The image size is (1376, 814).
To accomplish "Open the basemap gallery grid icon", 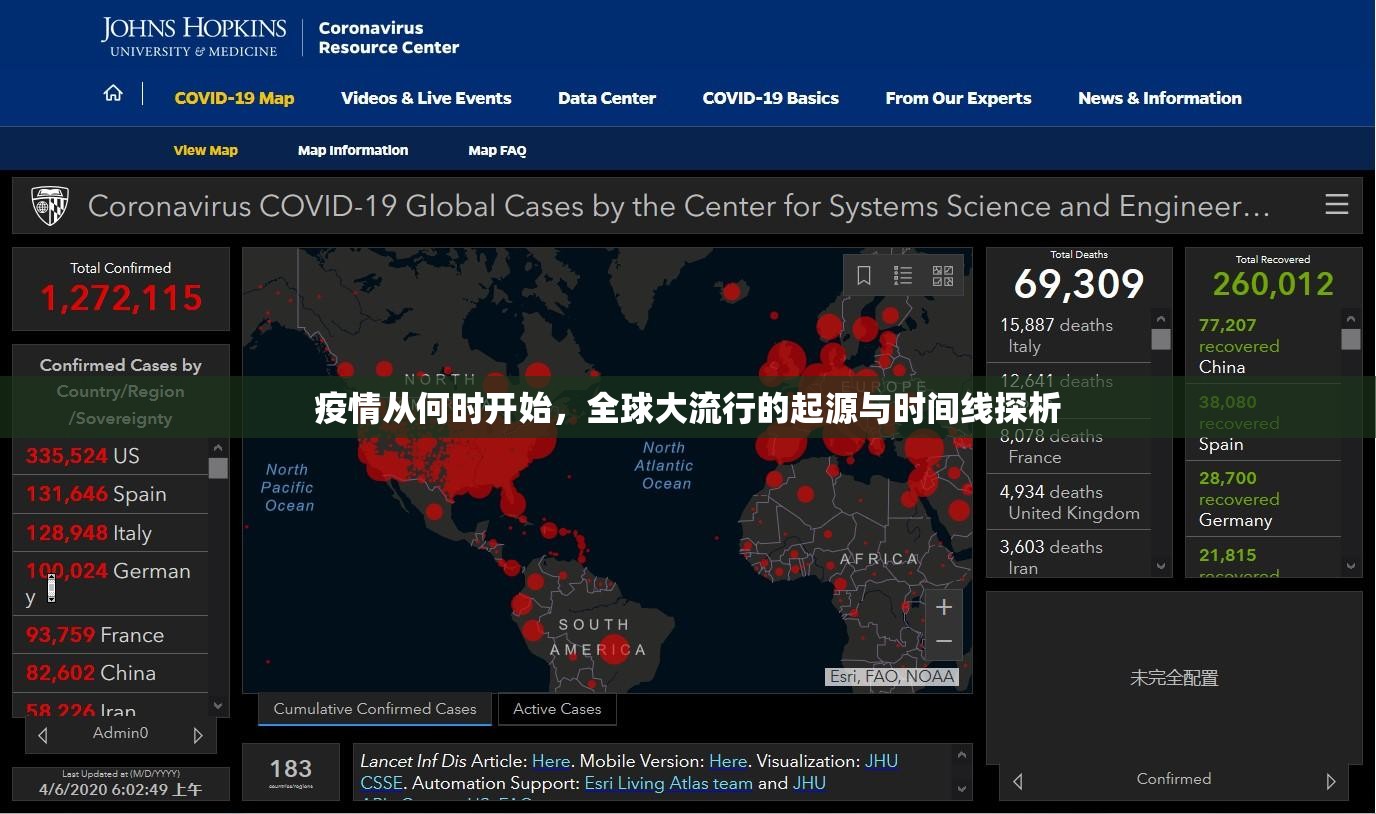I will click(x=942, y=276).
